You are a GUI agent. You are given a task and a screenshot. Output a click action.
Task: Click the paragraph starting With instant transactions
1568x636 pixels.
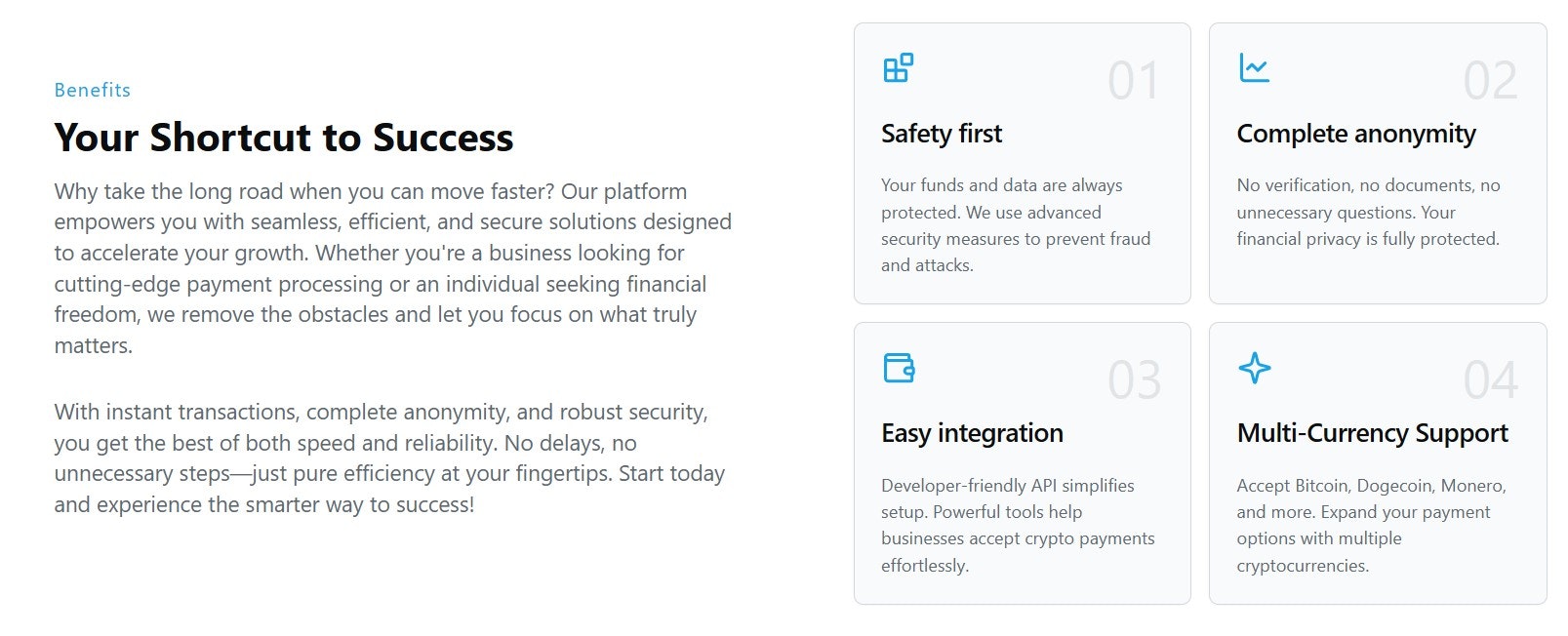click(x=388, y=457)
